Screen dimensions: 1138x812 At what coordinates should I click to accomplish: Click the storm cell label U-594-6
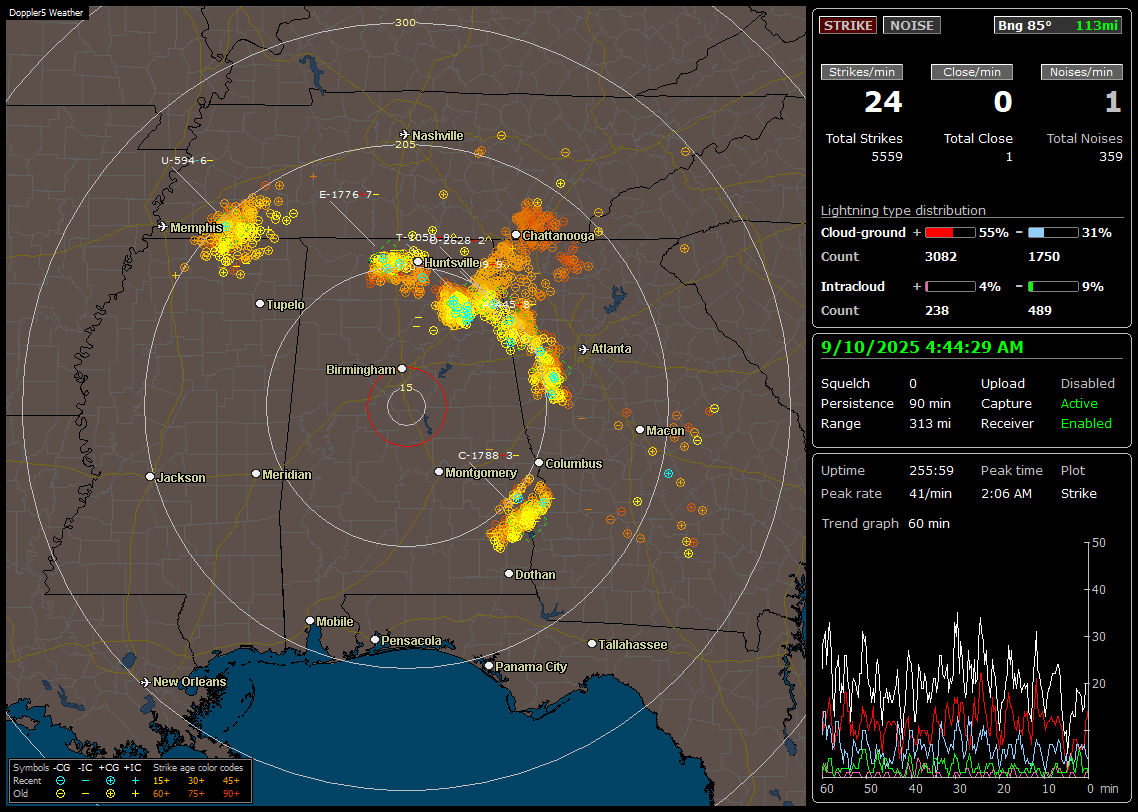point(187,160)
